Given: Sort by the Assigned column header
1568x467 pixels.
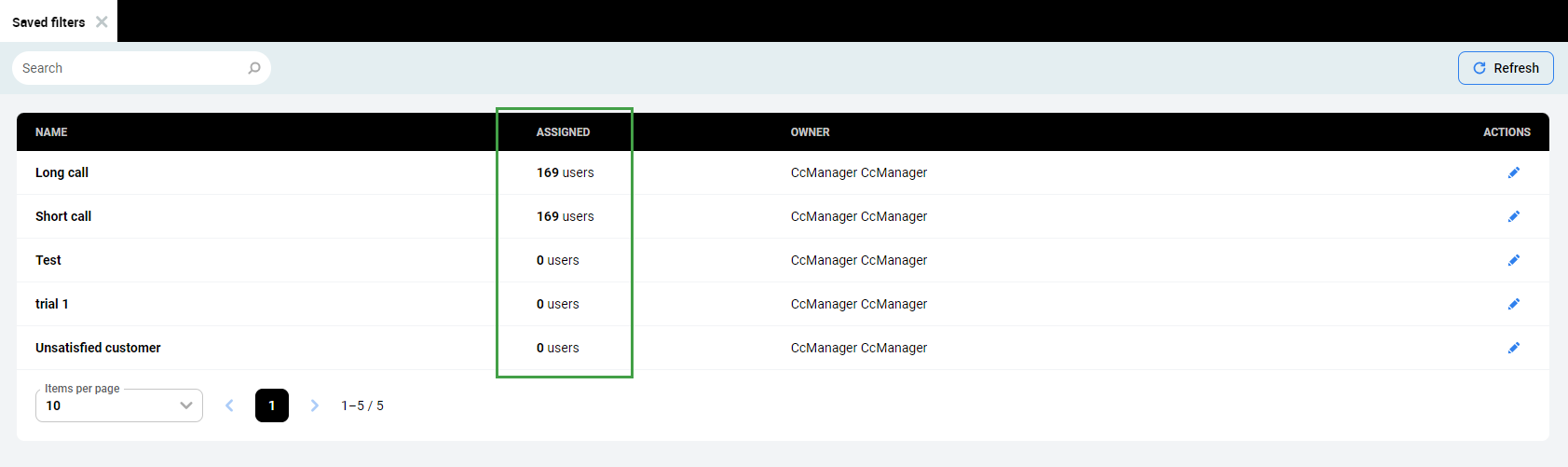Looking at the screenshot, I should coord(563,132).
